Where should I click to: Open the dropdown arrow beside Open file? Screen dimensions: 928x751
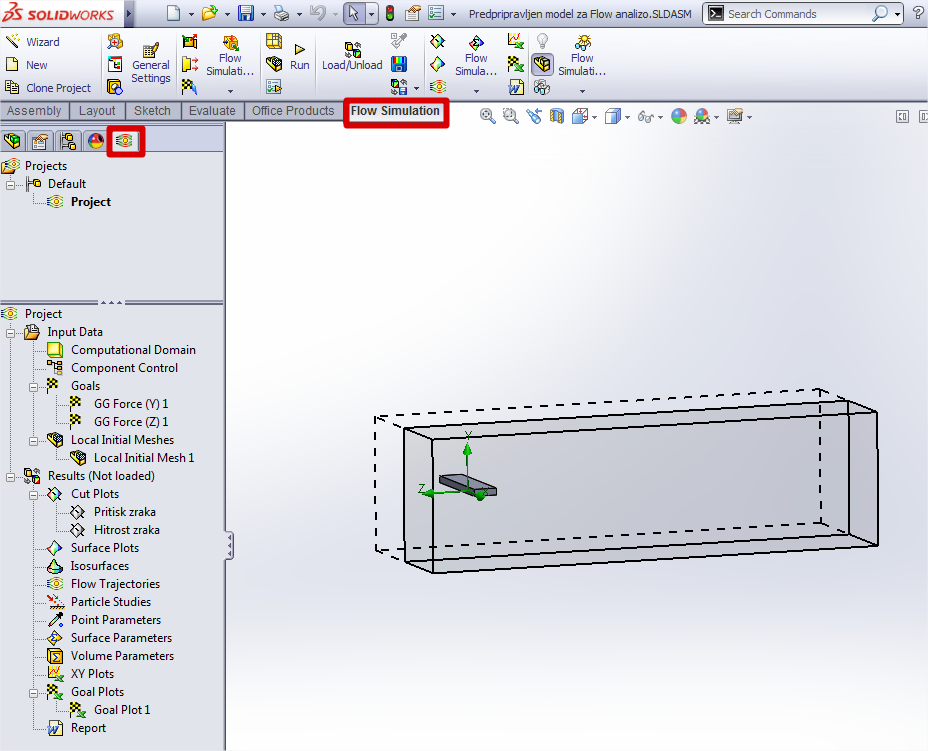[227, 14]
